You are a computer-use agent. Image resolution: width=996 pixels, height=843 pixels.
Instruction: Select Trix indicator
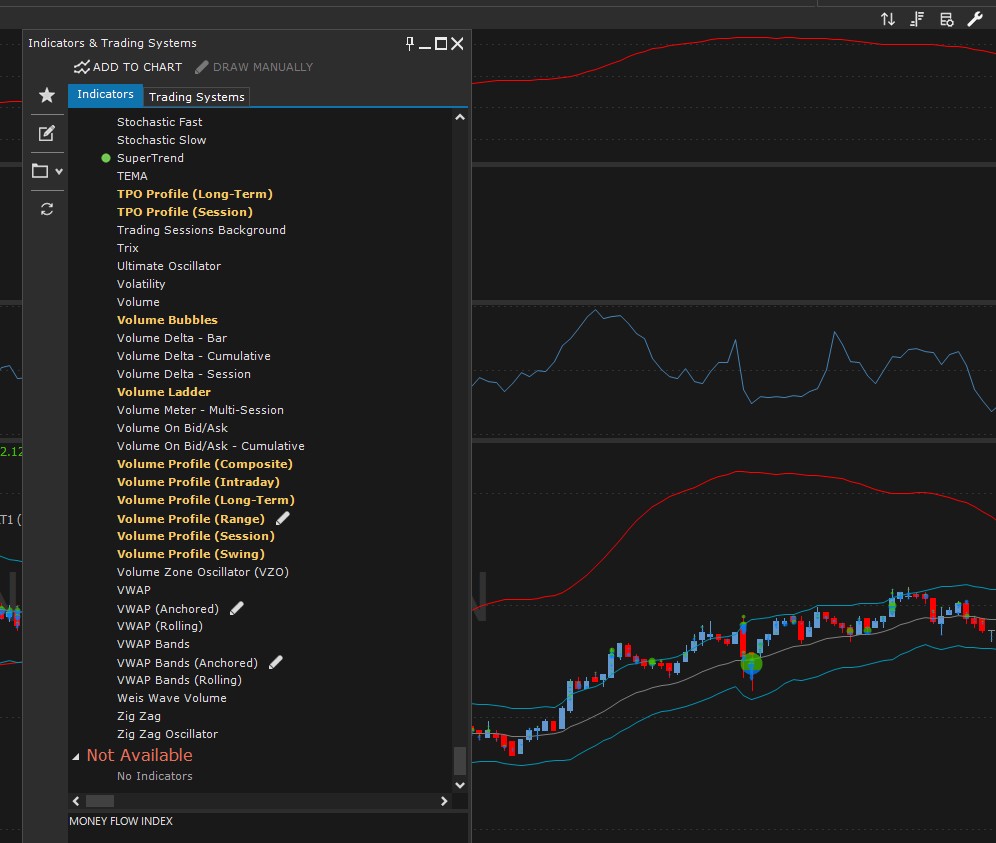click(x=128, y=248)
